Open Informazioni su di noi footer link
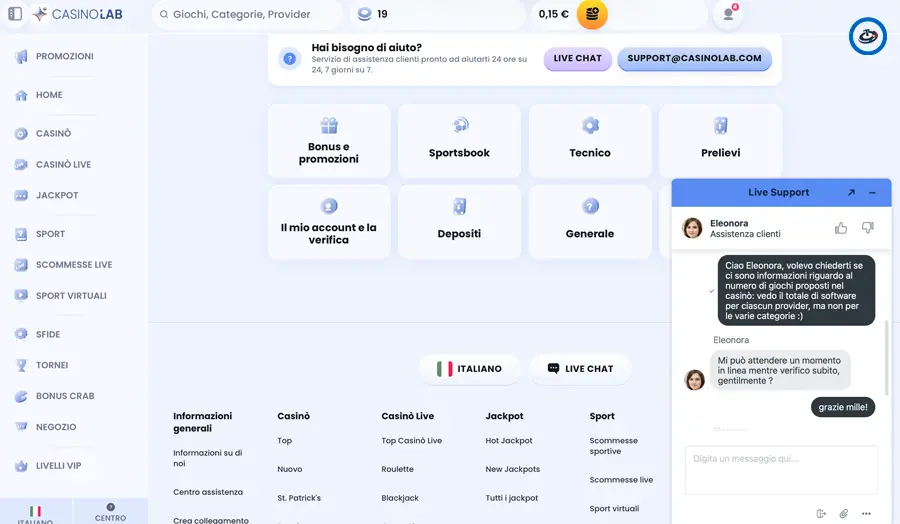This screenshot has width=900, height=524. (x=208, y=458)
